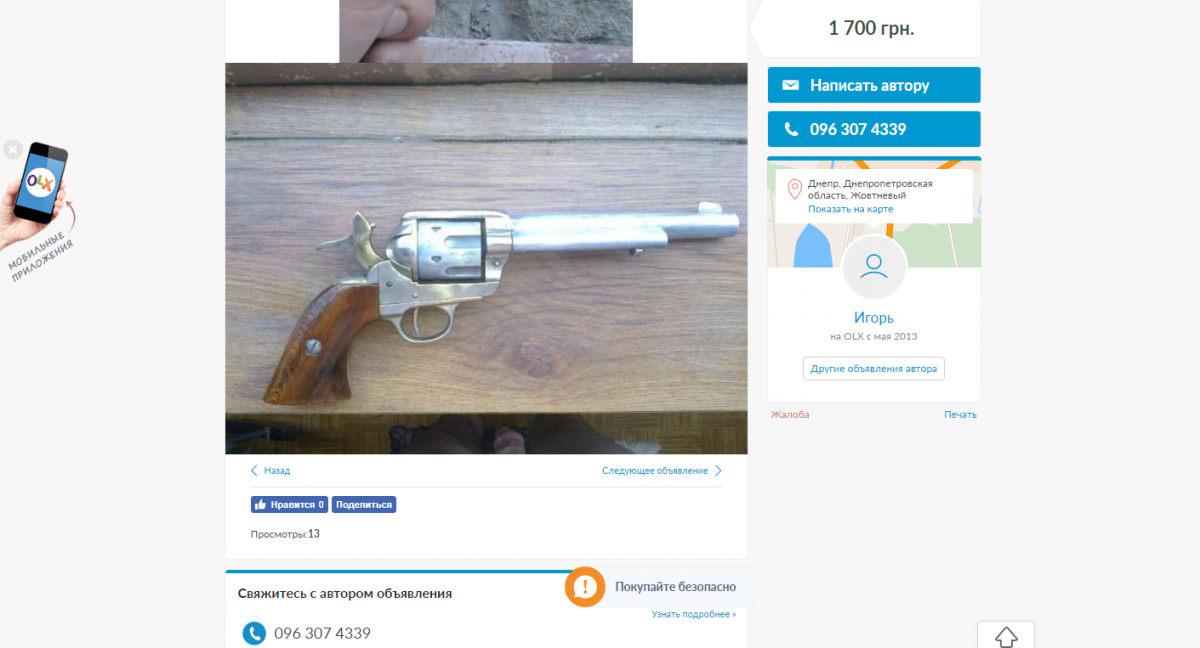
Task: Click the revolver photo
Action: [486, 258]
